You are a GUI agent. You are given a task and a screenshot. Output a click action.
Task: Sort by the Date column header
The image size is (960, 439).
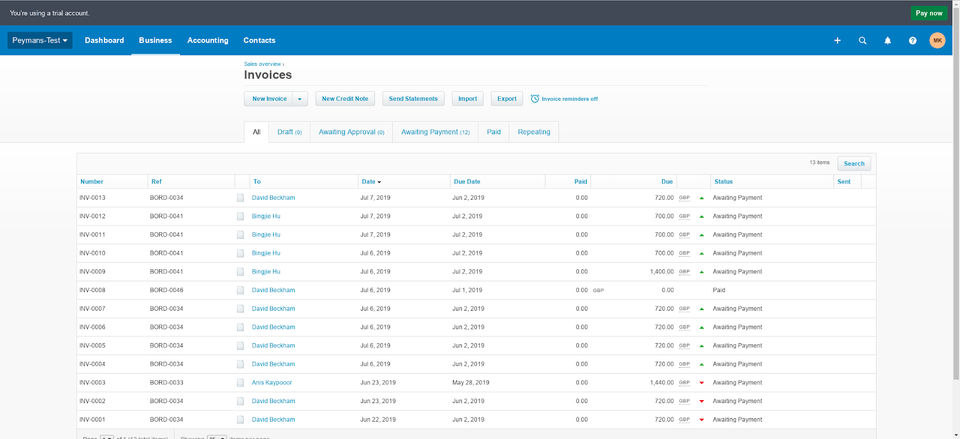371,182
